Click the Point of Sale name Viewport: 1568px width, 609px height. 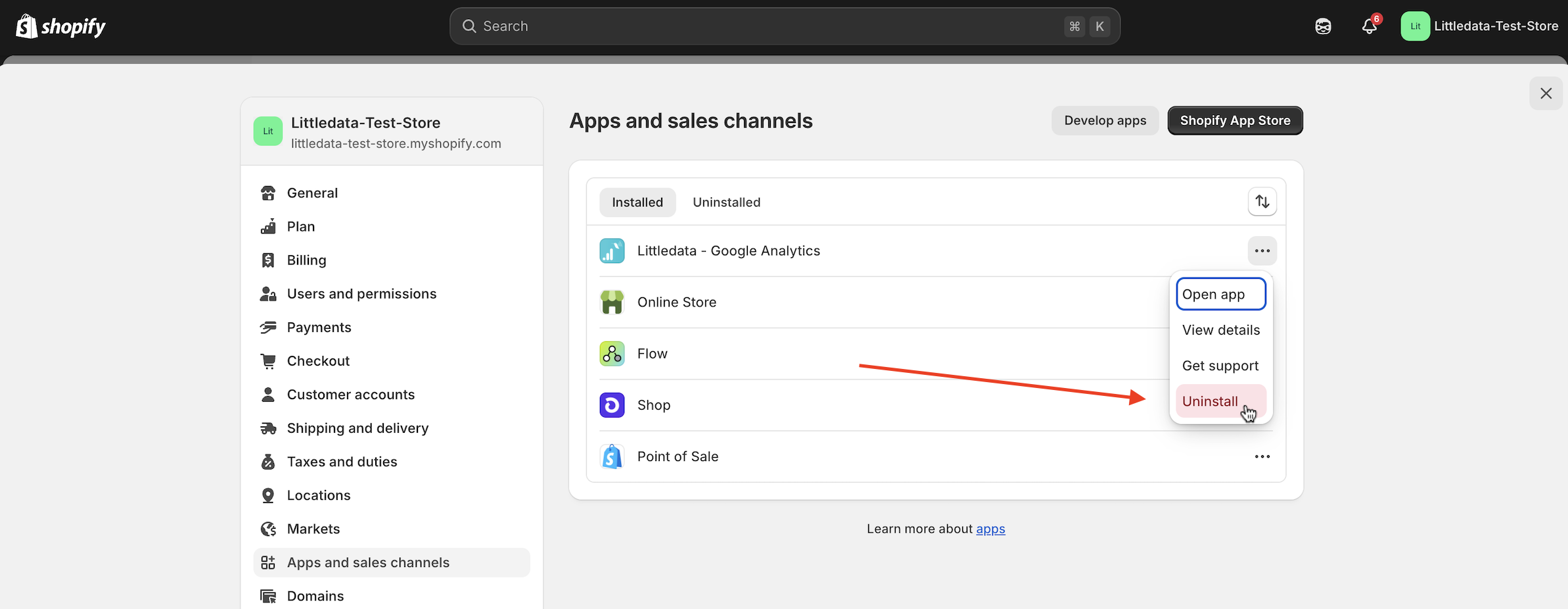678,456
